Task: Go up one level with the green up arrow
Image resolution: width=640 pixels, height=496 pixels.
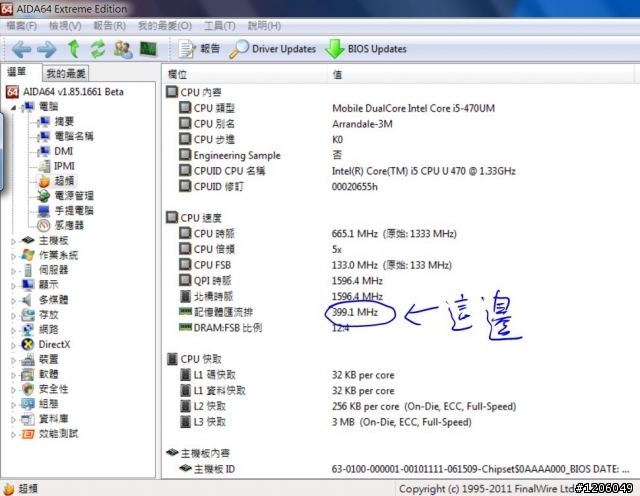Action: tap(73, 49)
